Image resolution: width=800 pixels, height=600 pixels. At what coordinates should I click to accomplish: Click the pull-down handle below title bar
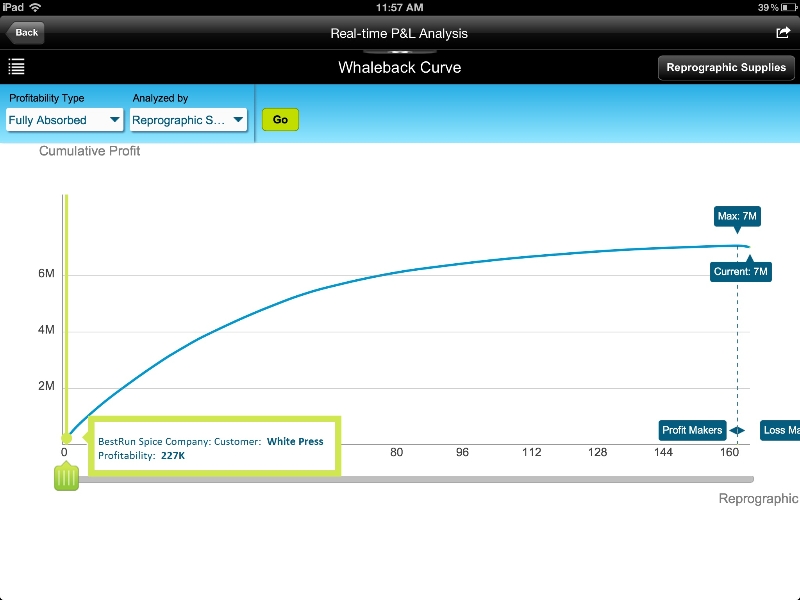point(399,52)
